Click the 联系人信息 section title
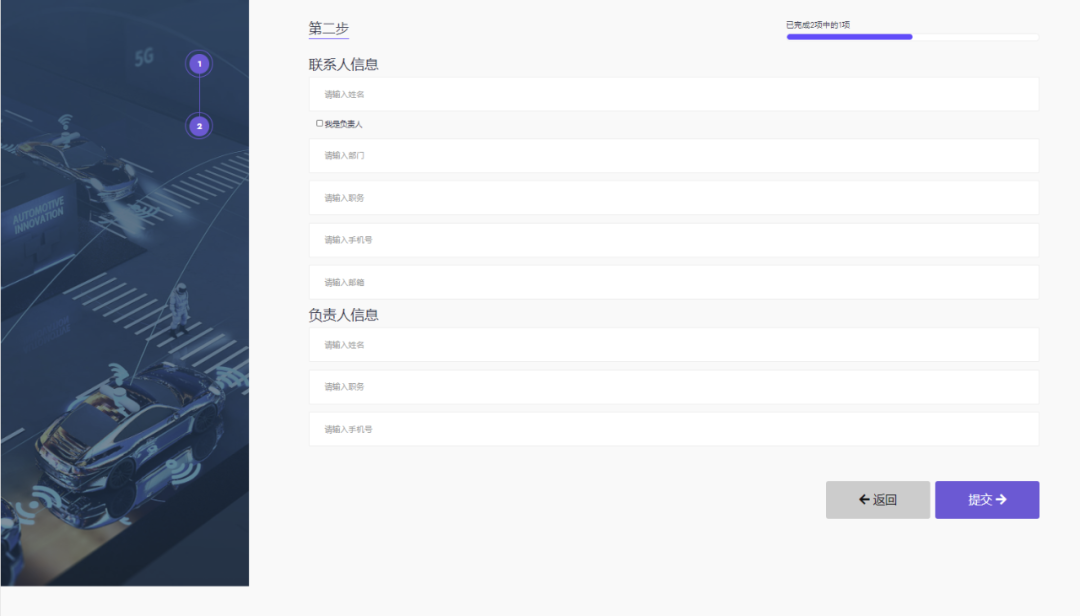Viewport: 1080px width, 616px height. pos(343,65)
